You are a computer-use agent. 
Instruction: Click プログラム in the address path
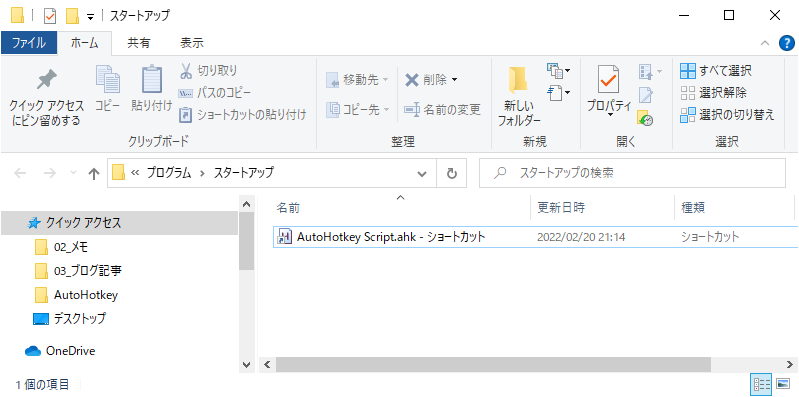[169, 173]
